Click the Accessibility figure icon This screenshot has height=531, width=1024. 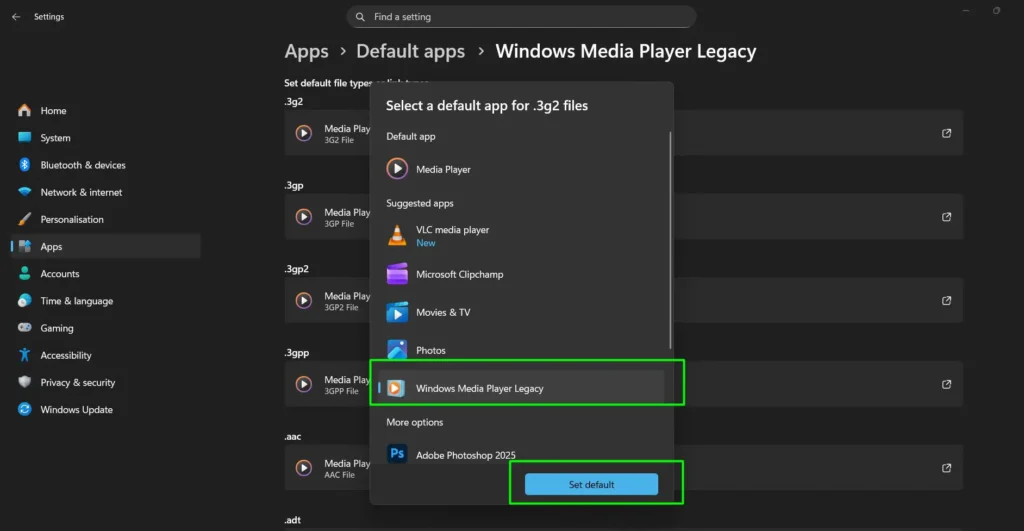[x=25, y=355]
